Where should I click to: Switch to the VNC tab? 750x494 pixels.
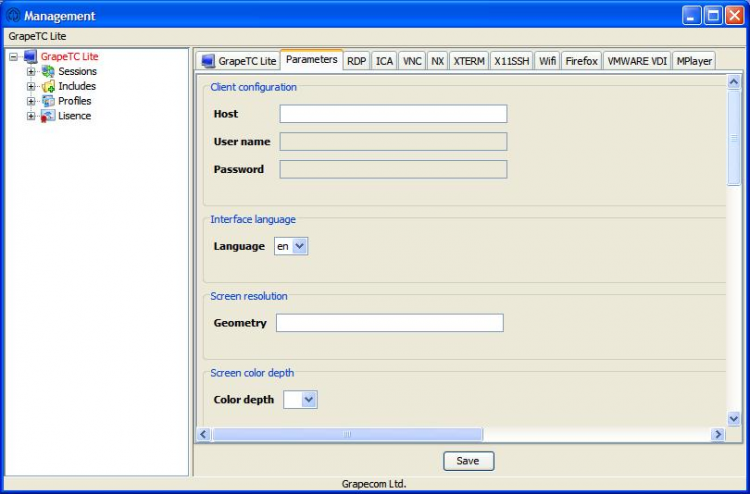click(412, 61)
